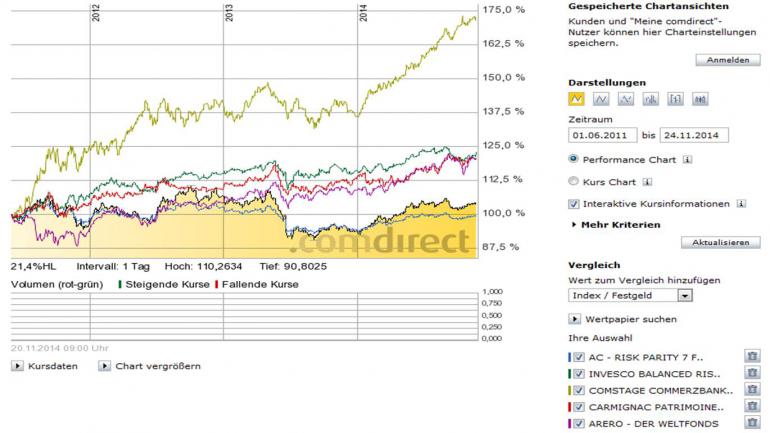Remove COMSTAGE COMMERZBANK with its trash icon

[x=751, y=390]
